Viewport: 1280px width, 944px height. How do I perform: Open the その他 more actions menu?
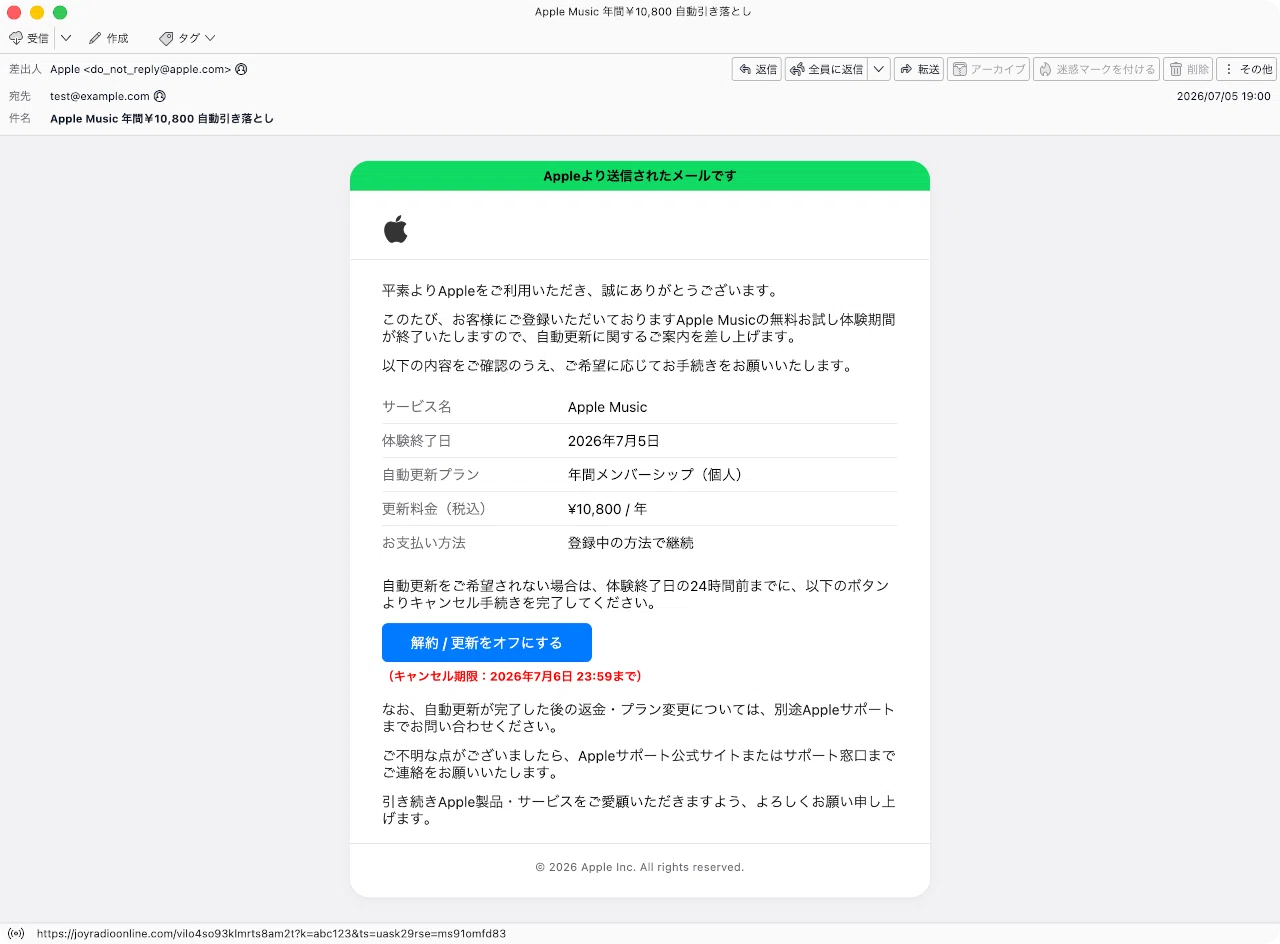[x=1246, y=69]
